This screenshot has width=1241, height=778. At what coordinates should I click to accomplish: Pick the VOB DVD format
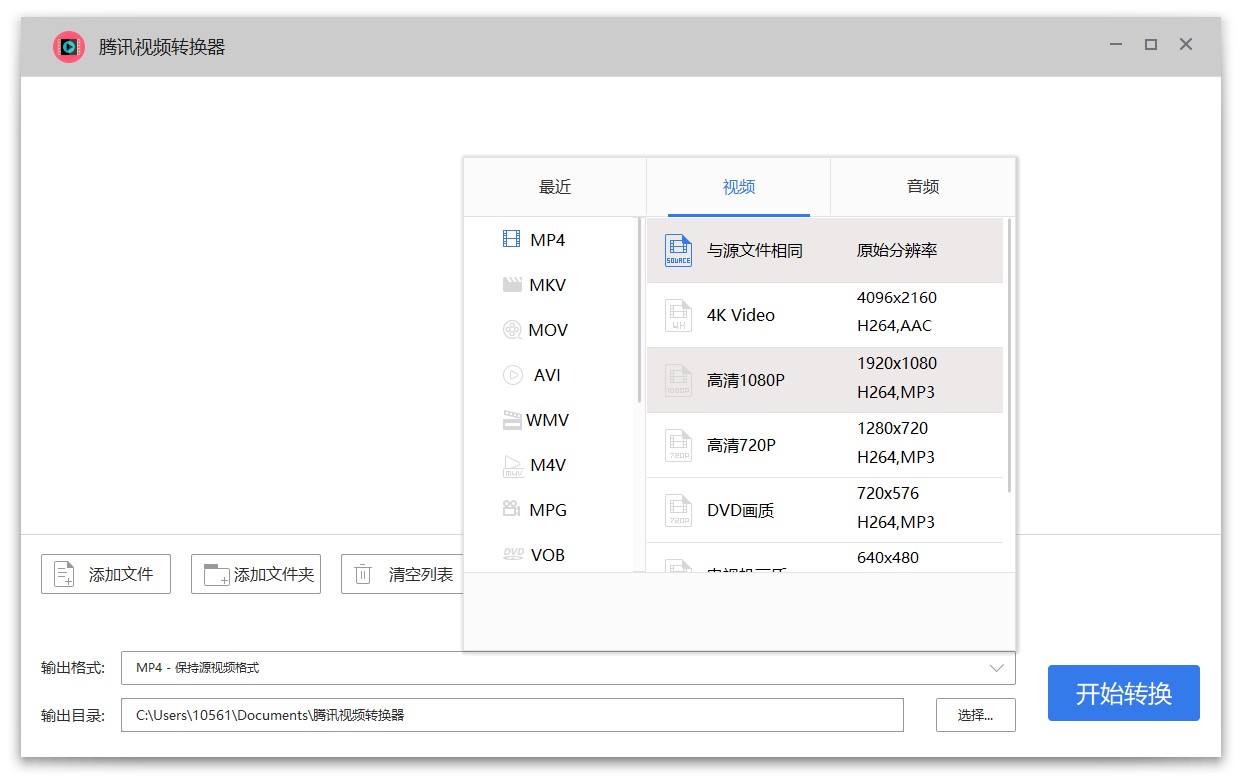535,555
